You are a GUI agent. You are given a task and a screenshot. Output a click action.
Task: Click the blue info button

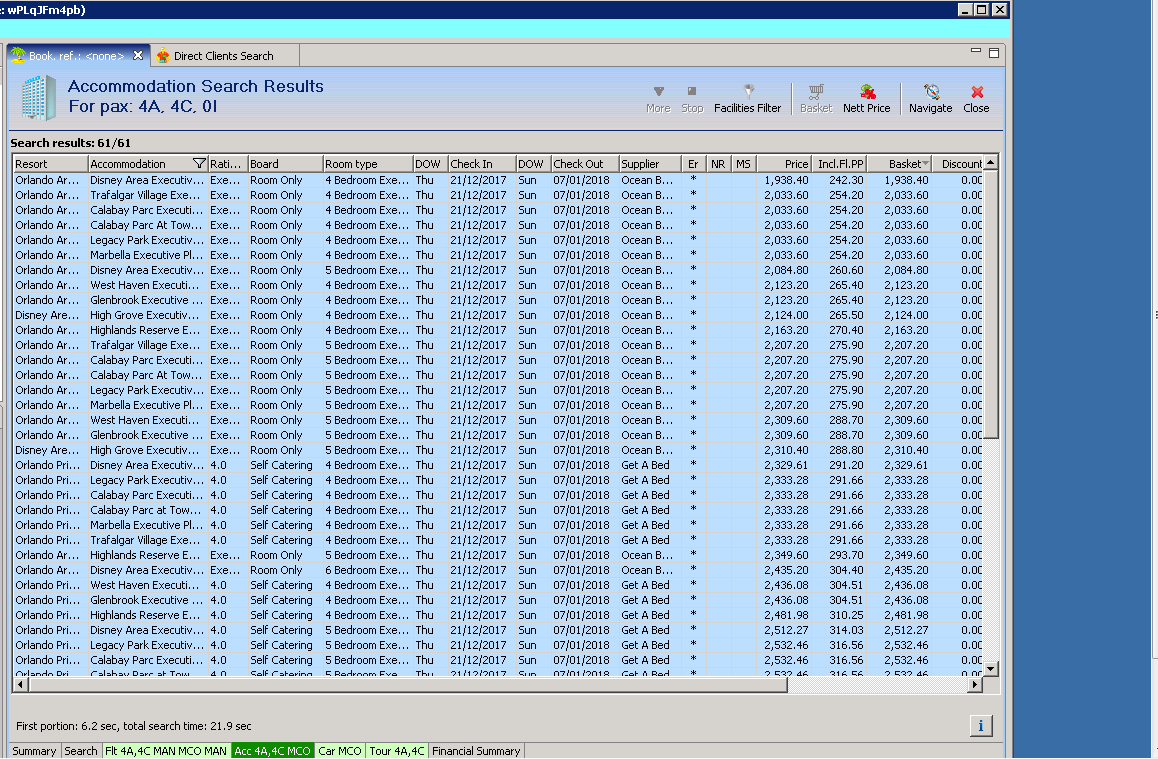click(981, 725)
